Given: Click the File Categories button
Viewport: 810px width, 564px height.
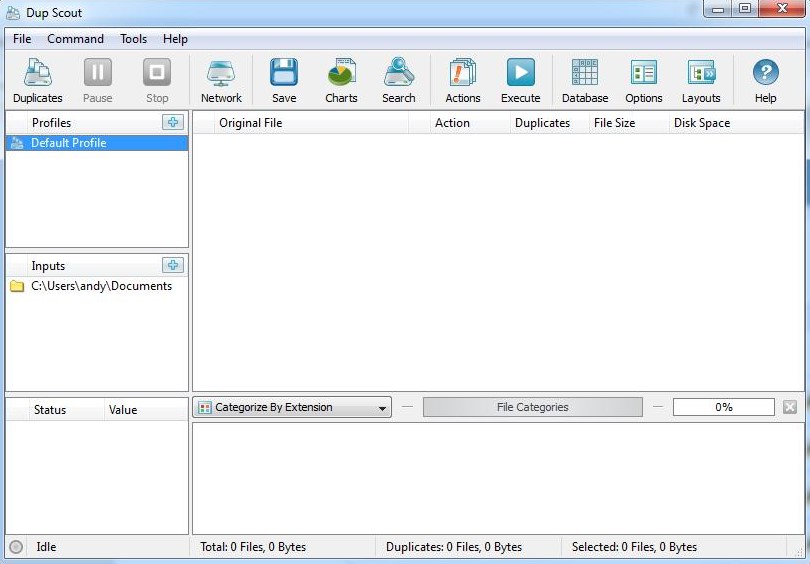Looking at the screenshot, I should [532, 407].
